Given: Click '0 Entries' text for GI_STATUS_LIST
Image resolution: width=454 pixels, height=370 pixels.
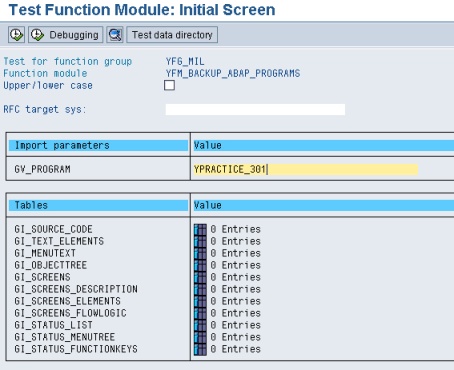Looking at the screenshot, I should pyautogui.click(x=235, y=325).
